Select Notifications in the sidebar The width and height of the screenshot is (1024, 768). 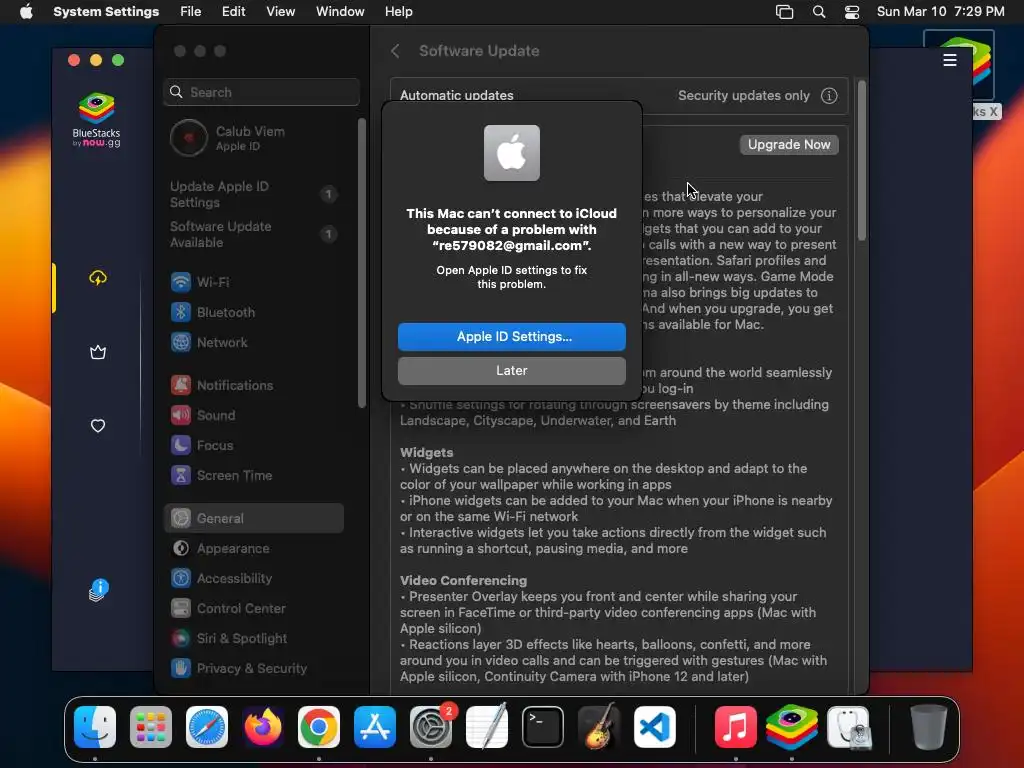click(255, 385)
